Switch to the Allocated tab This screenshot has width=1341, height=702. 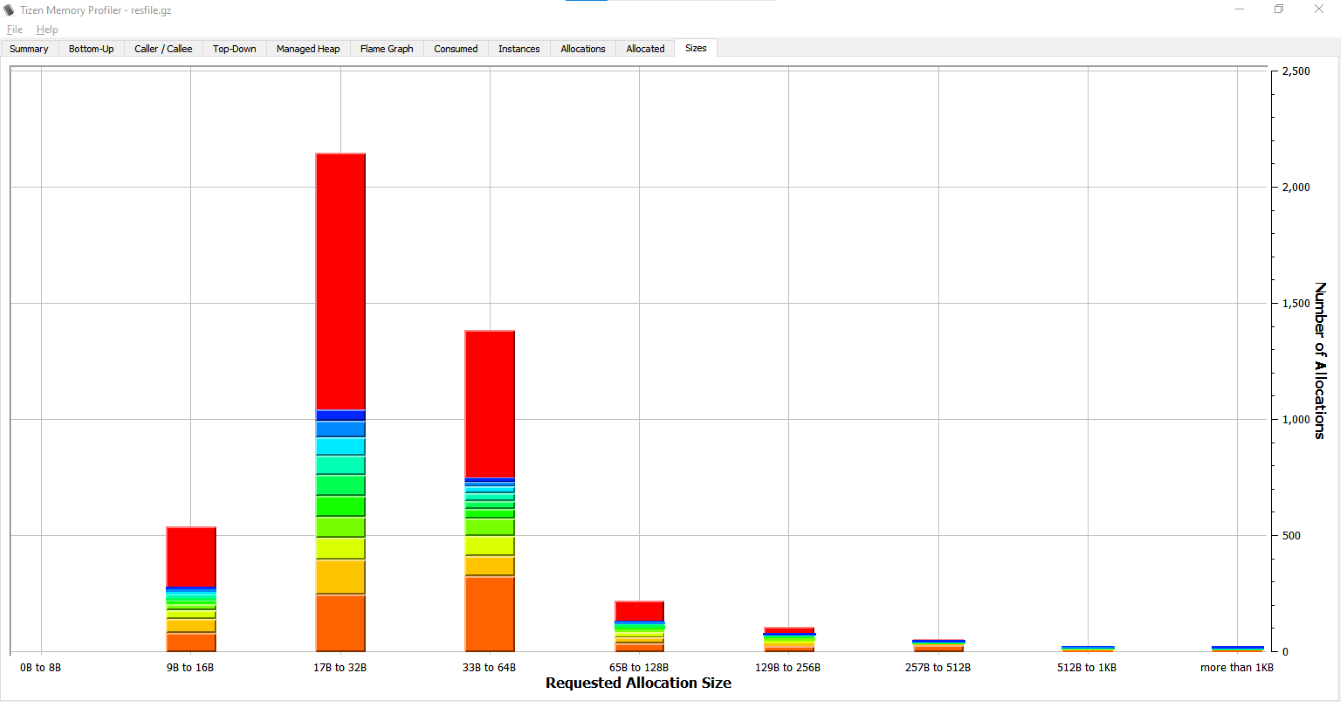coord(645,48)
